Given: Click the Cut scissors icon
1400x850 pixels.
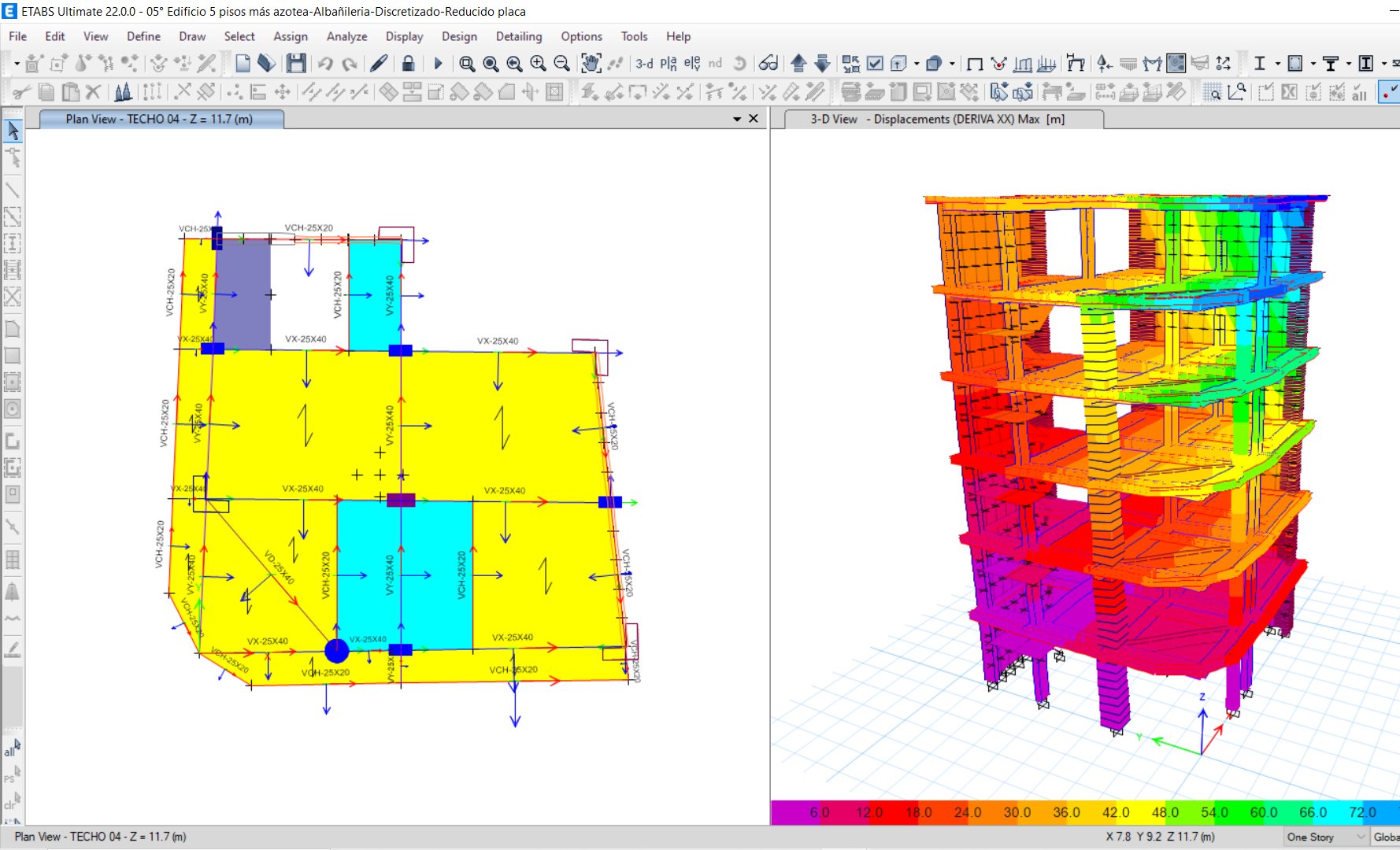Looking at the screenshot, I should [x=21, y=92].
